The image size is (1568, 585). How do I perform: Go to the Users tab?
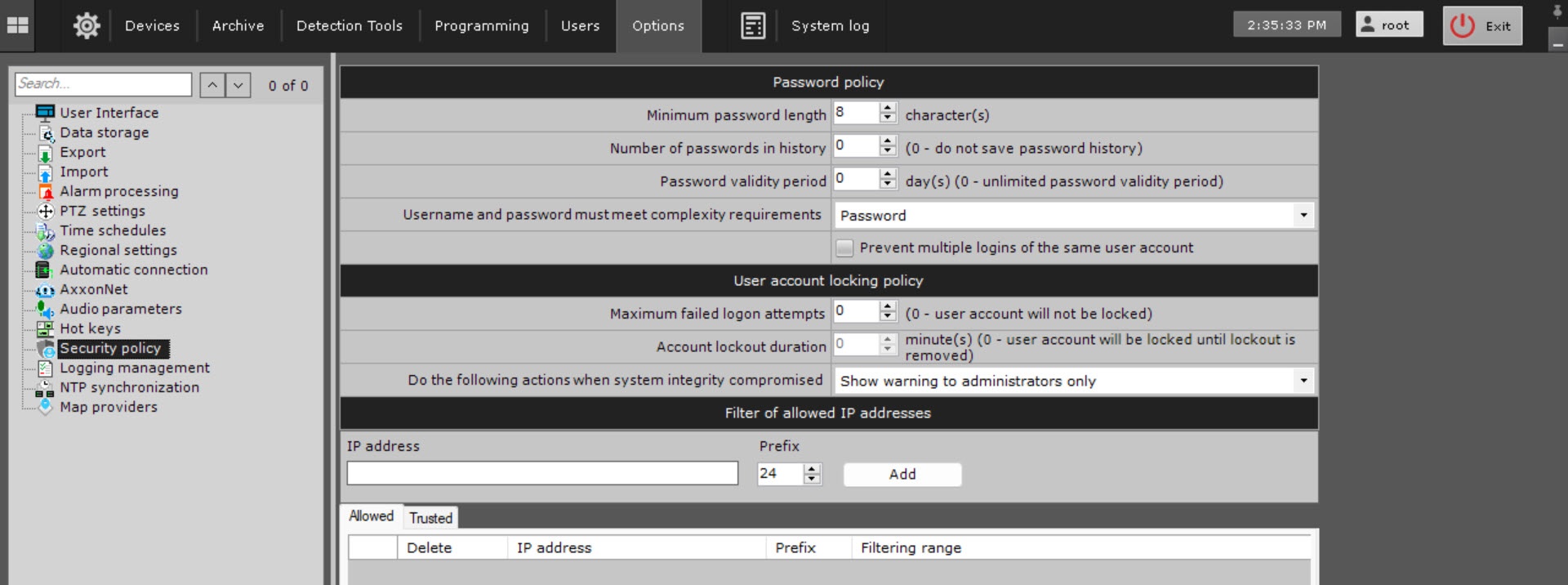[x=580, y=25]
